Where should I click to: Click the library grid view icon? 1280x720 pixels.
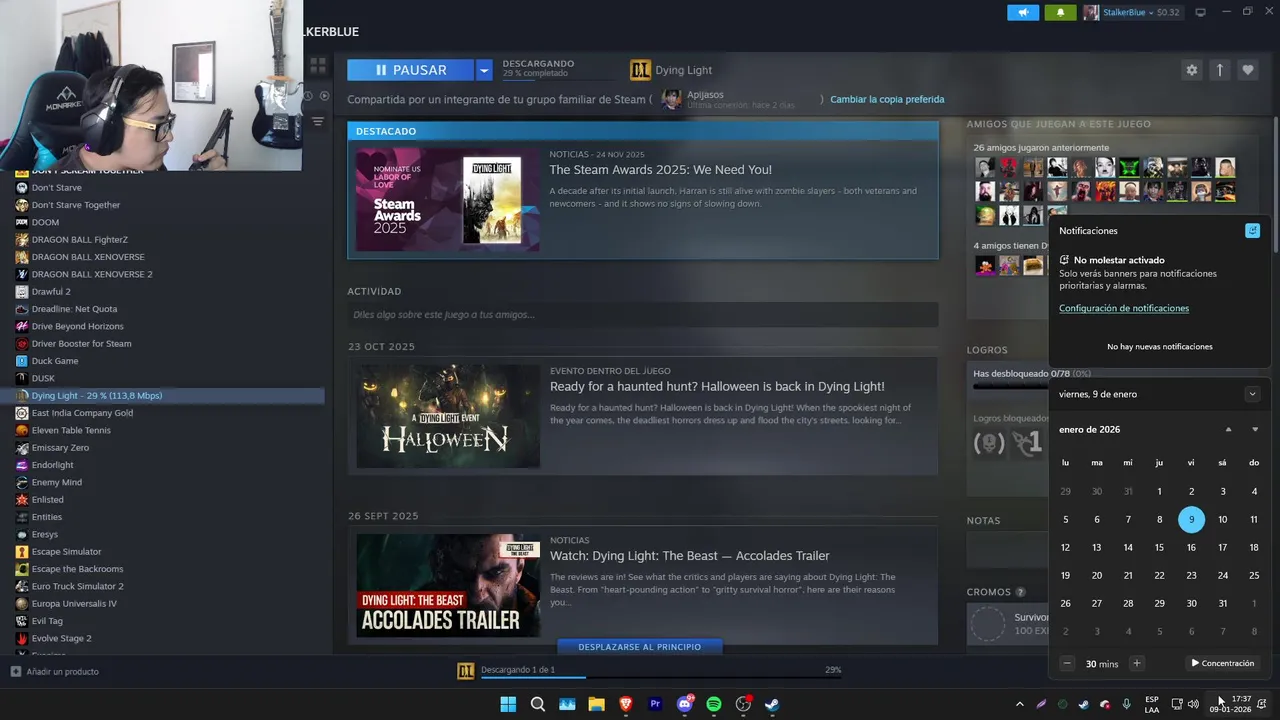click(x=318, y=66)
